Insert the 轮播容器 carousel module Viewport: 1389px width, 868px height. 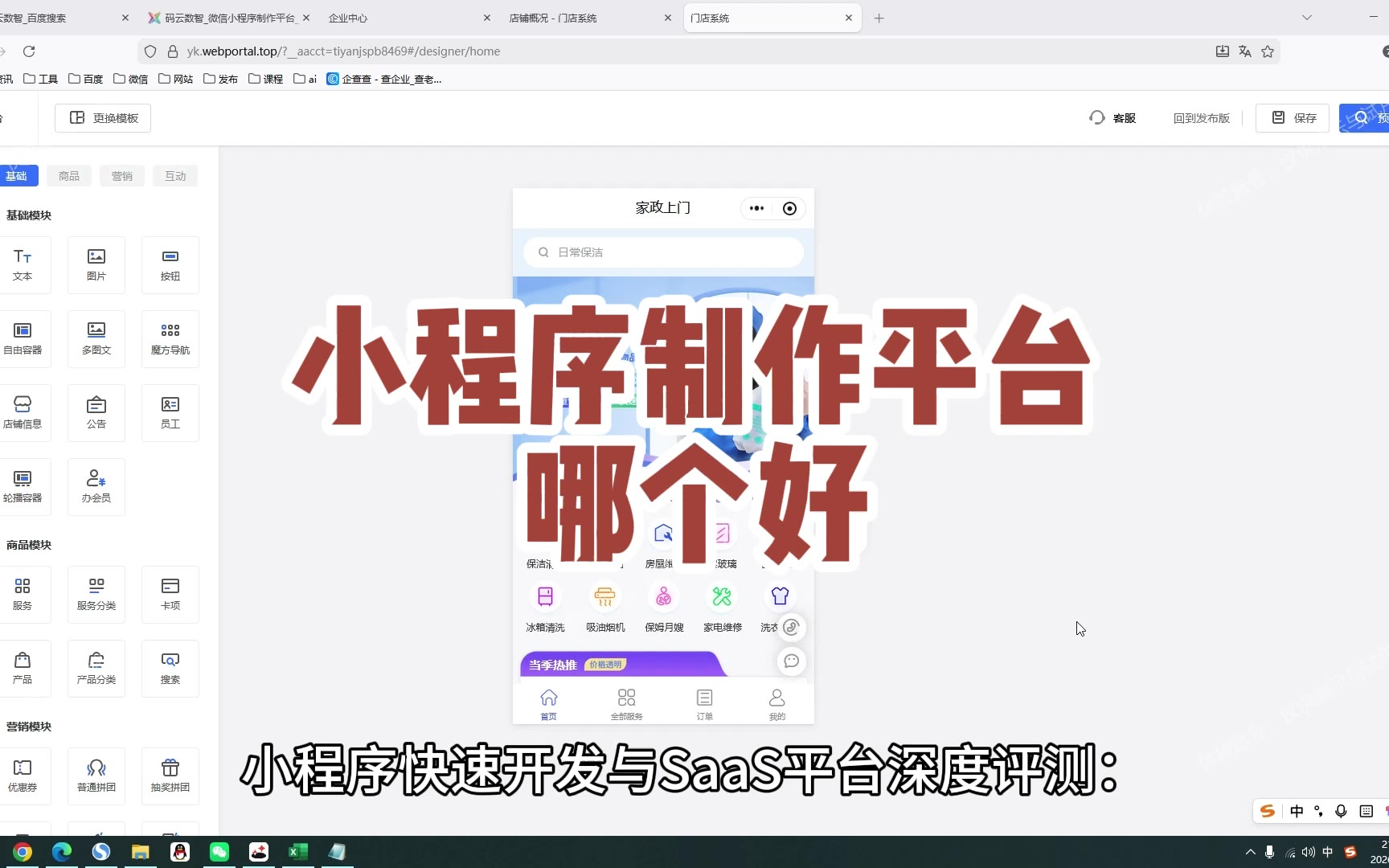pyautogui.click(x=23, y=486)
